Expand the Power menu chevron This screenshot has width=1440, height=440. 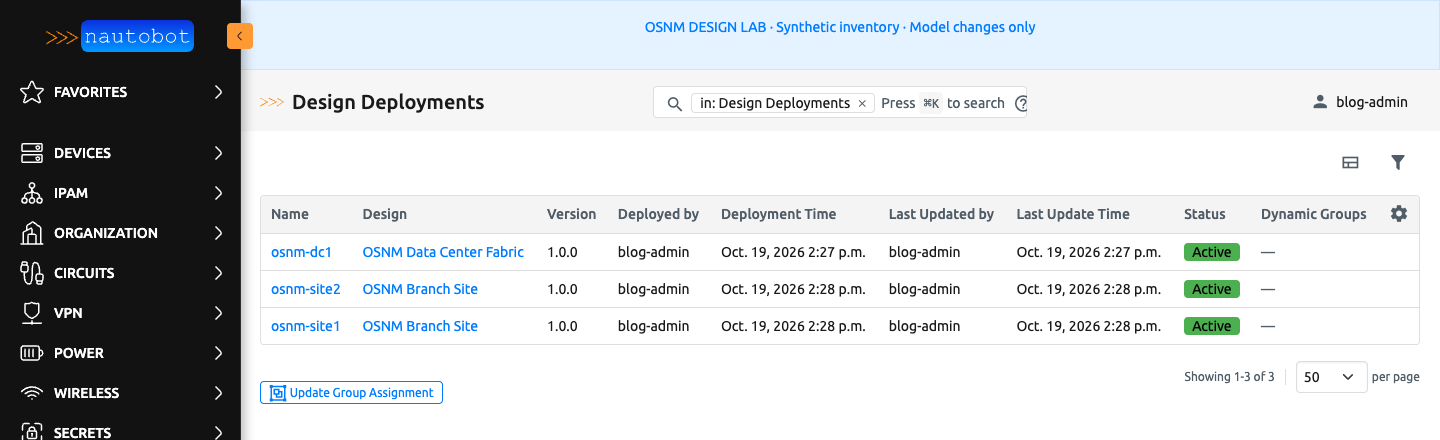click(218, 353)
